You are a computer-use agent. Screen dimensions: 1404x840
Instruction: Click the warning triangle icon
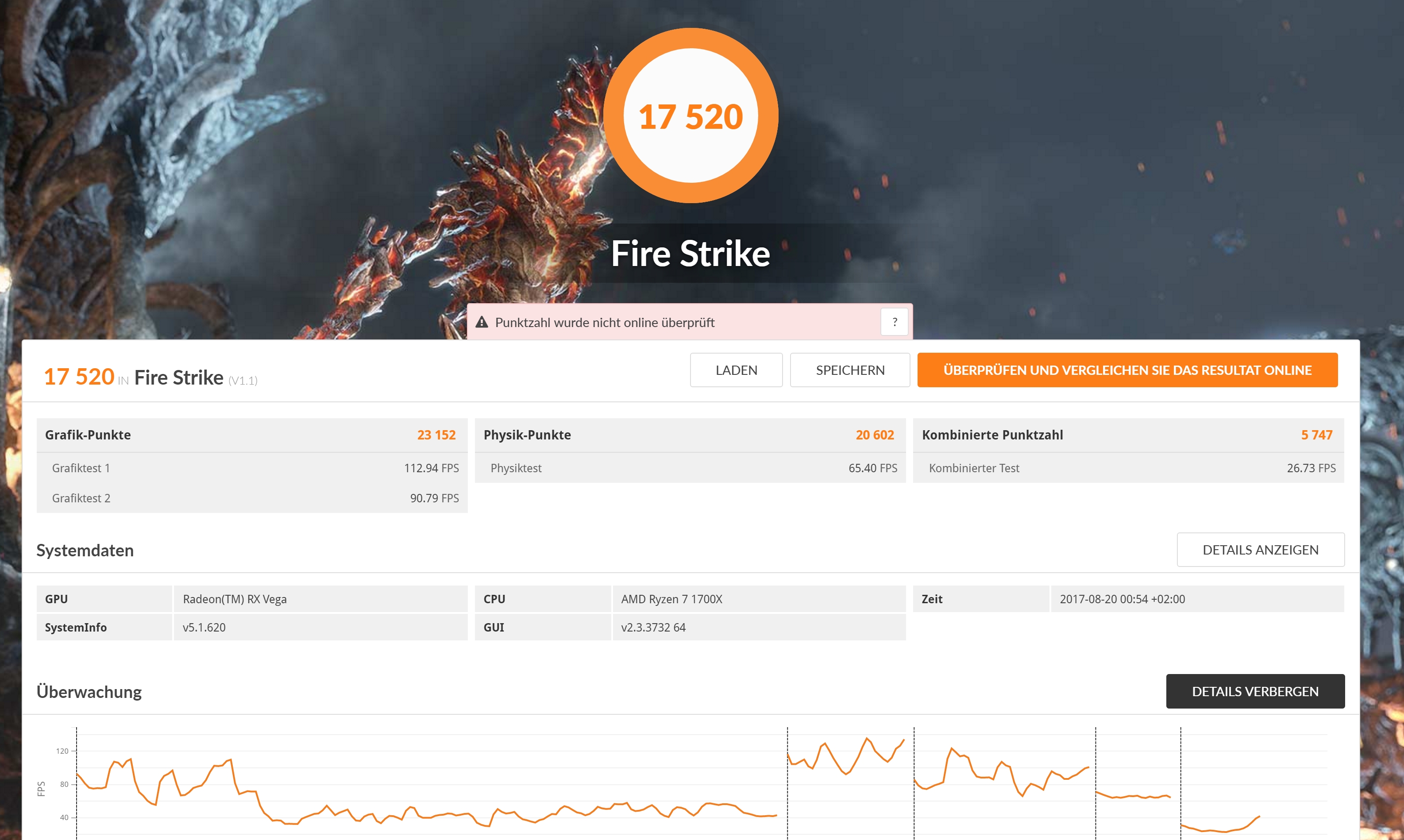click(481, 322)
